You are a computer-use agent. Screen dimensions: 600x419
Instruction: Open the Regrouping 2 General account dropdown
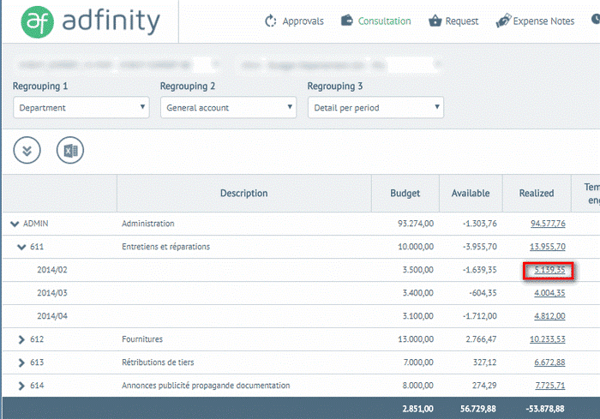click(228, 106)
